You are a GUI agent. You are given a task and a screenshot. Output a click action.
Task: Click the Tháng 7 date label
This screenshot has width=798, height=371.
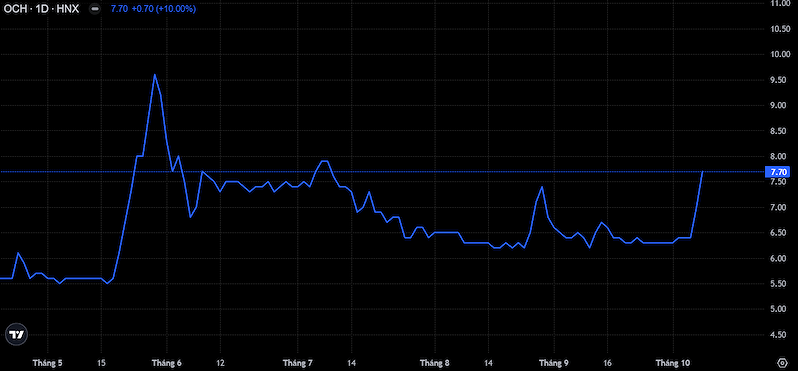click(298, 363)
